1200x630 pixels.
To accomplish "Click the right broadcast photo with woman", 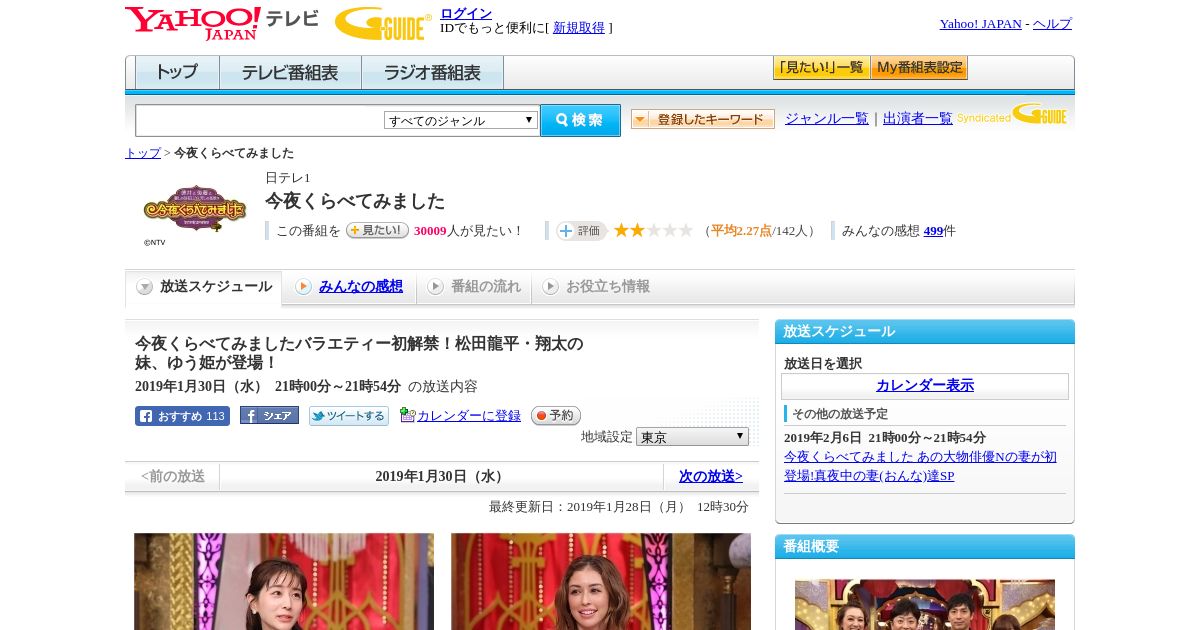I will click(x=601, y=581).
